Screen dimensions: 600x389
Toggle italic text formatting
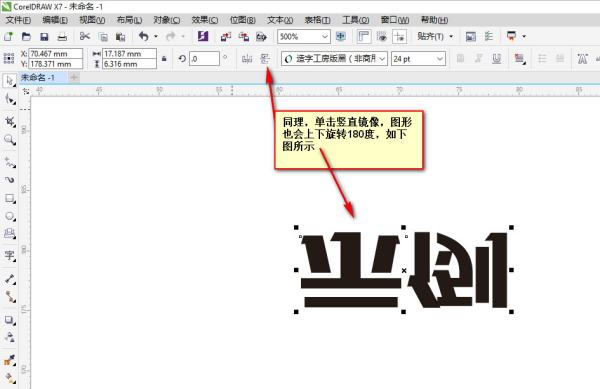point(478,59)
